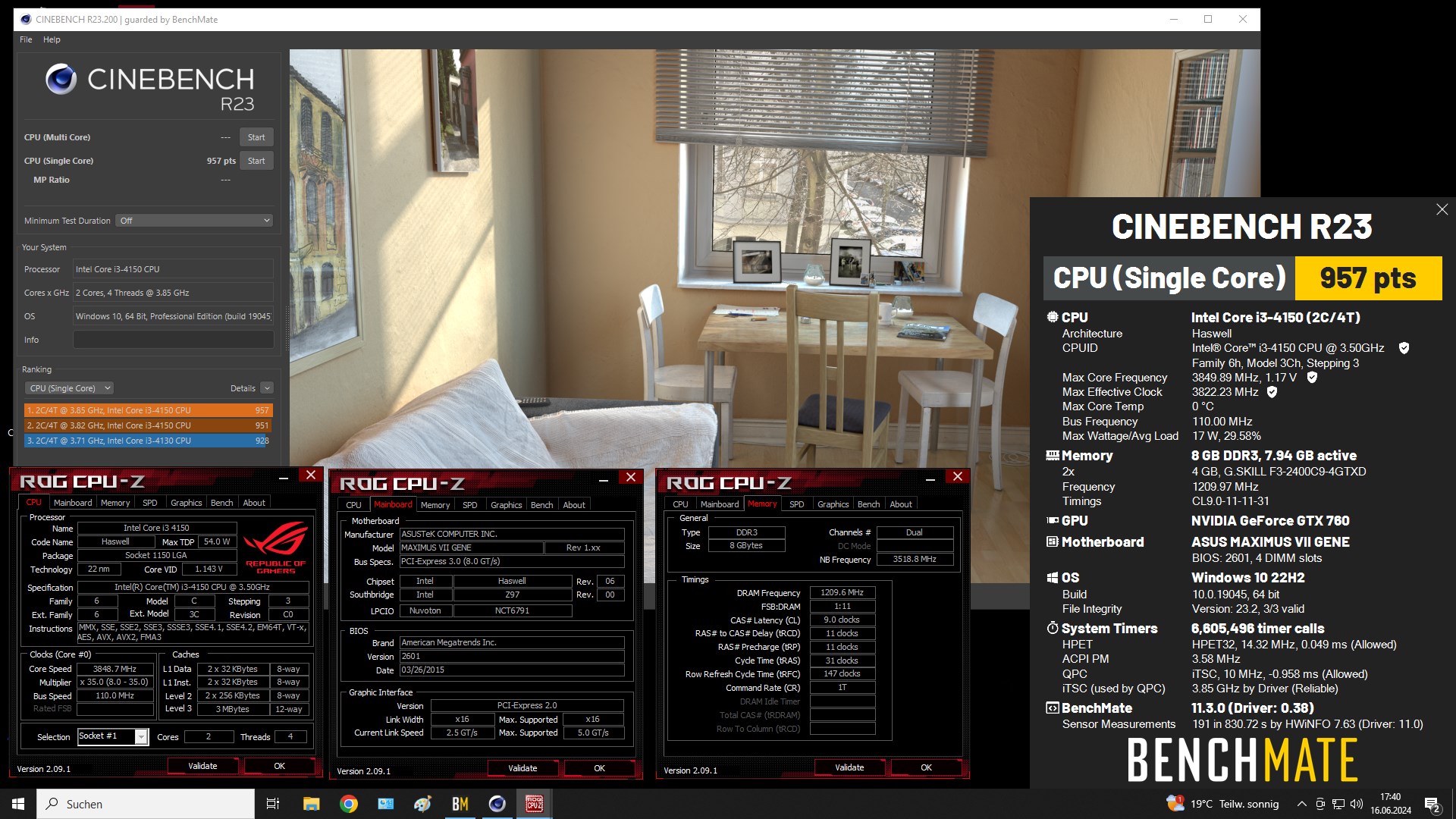Click Validate in the CPU-tab CPU-Z window
The width and height of the screenshot is (1456, 819).
(202, 766)
